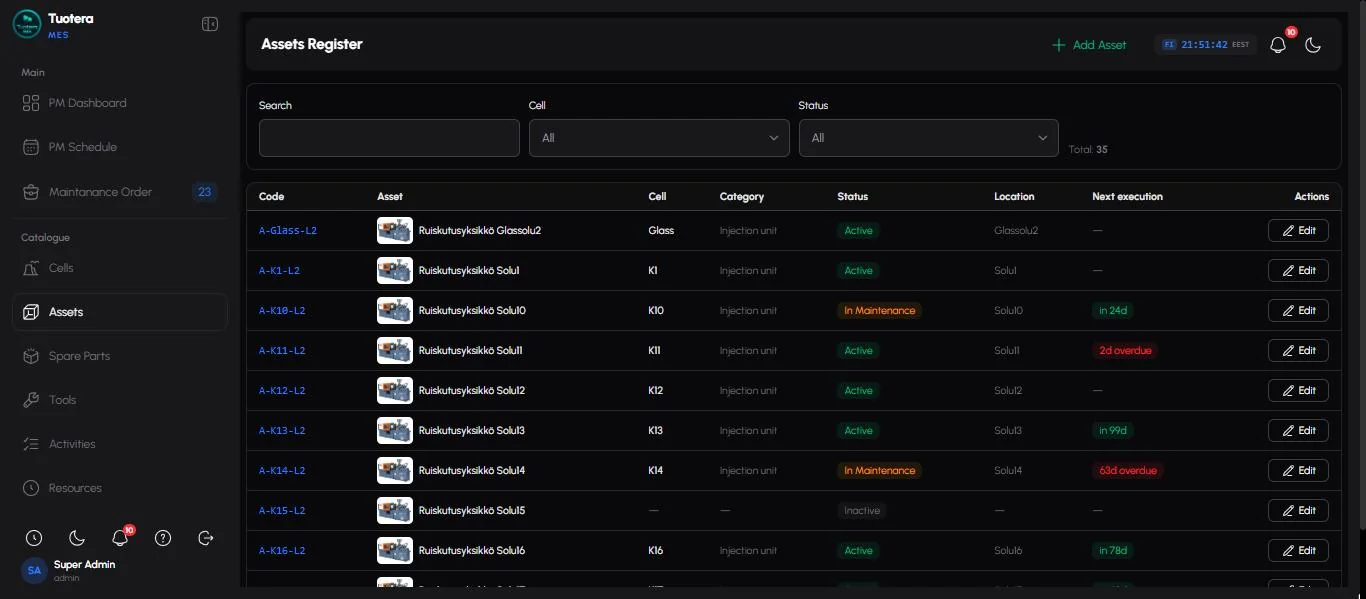
Task: Open asset code A-K15-L2 link
Action: click(282, 511)
